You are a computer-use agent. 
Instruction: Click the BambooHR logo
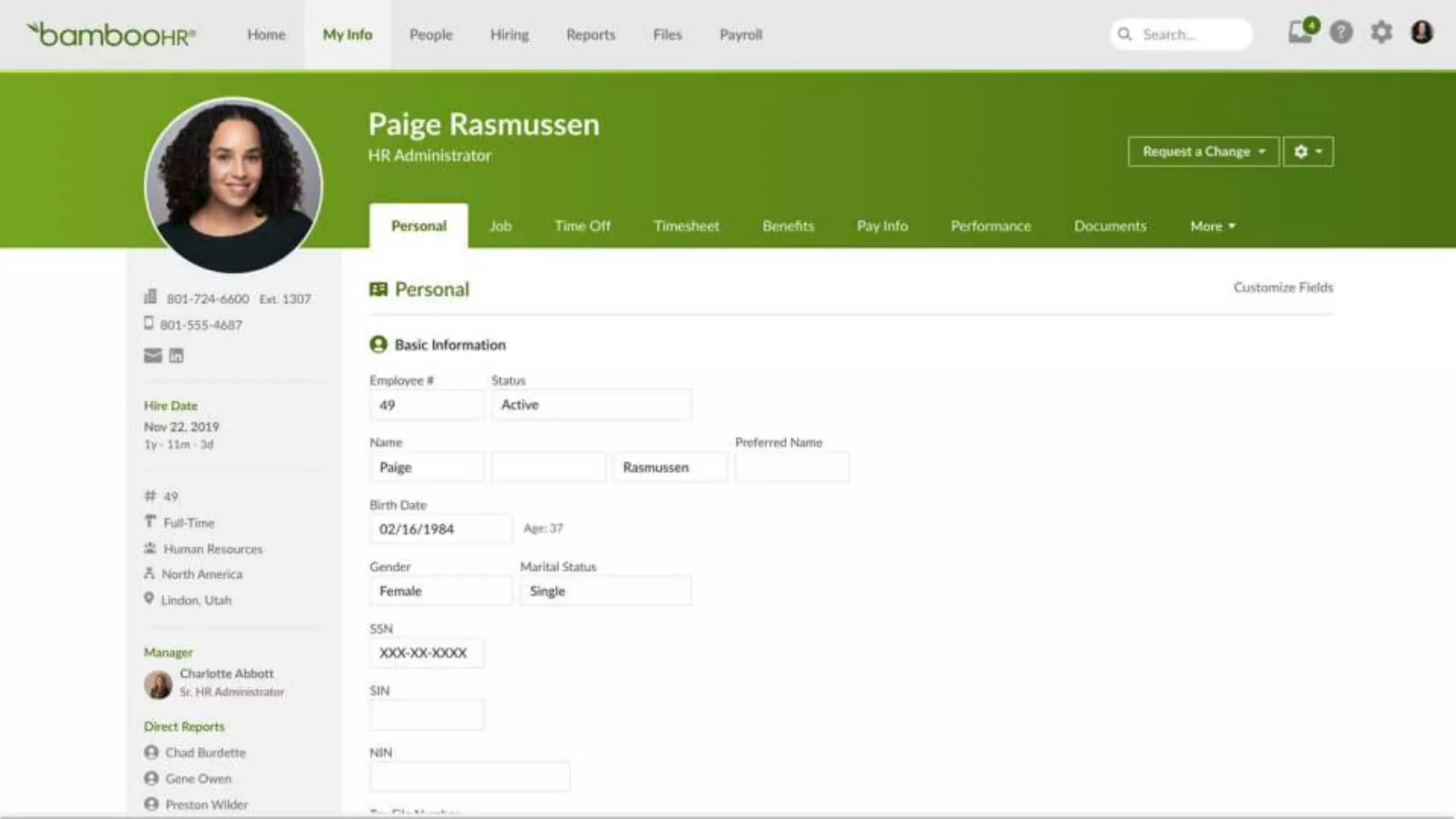pos(111,34)
